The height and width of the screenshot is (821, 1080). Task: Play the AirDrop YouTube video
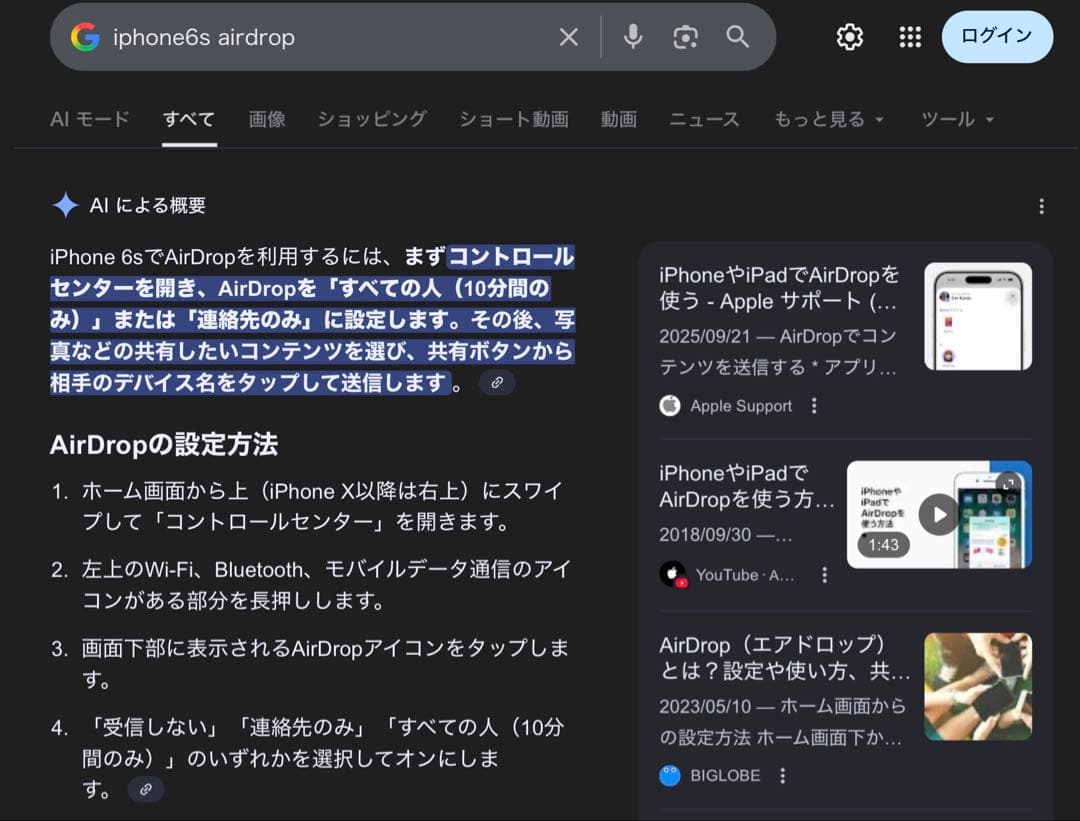tap(939, 515)
